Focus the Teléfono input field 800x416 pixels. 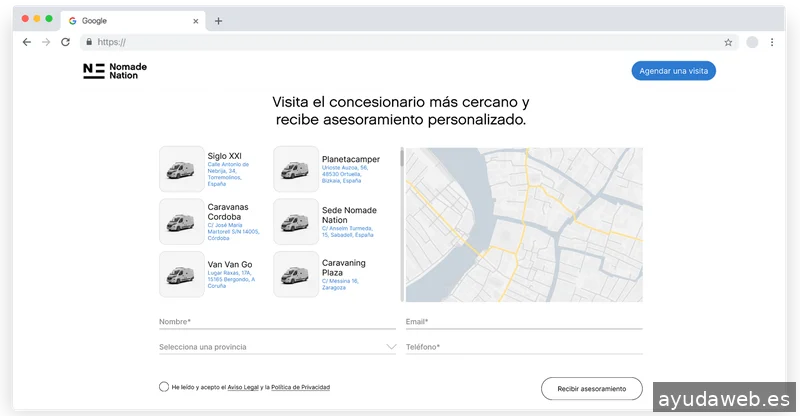[524, 347]
